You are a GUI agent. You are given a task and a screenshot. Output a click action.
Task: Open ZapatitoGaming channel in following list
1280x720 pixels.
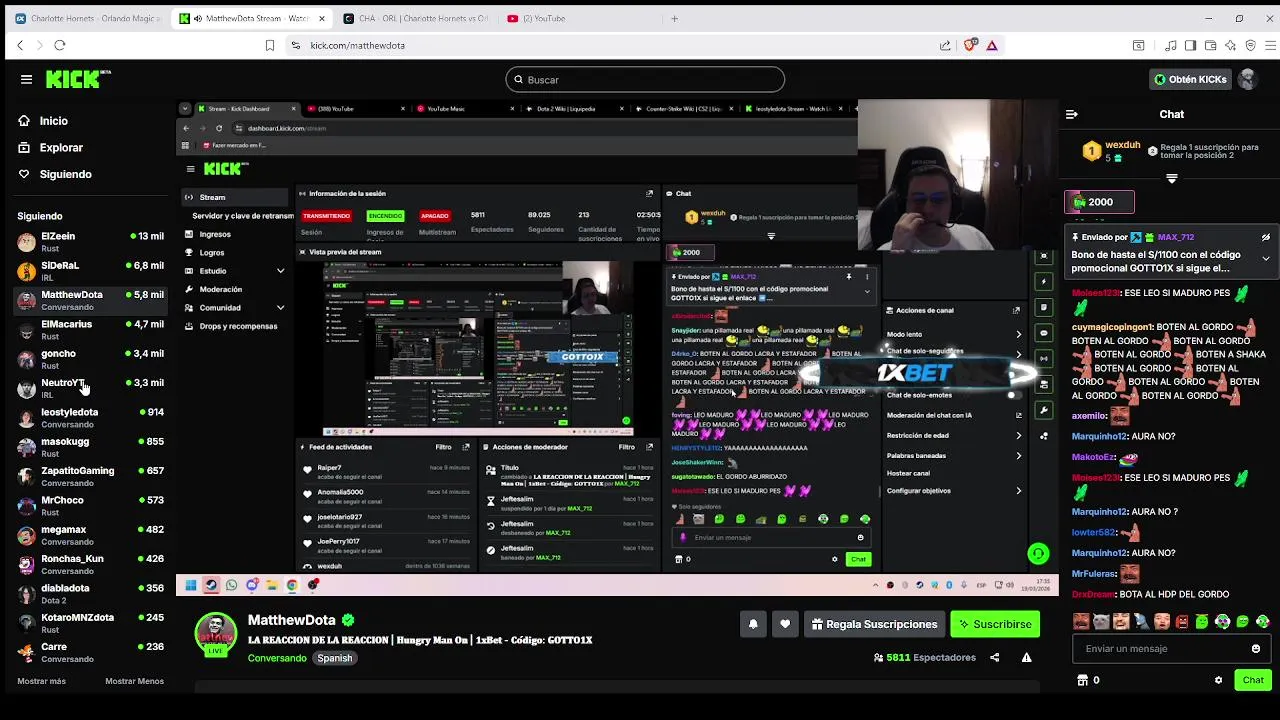tap(90, 476)
